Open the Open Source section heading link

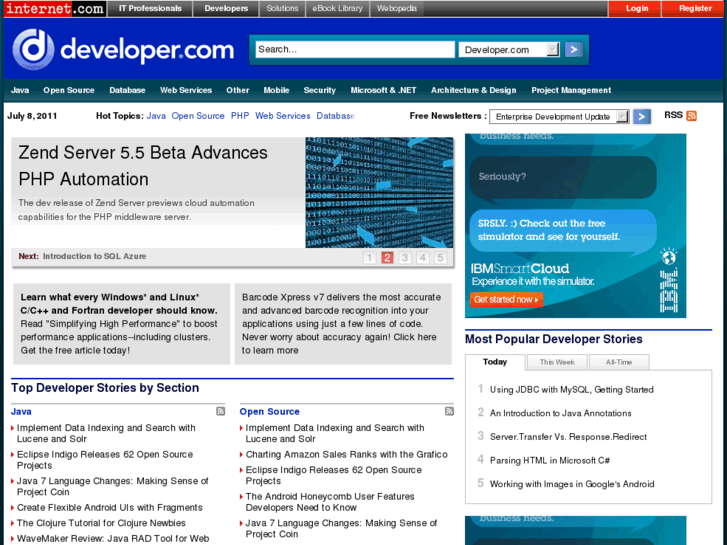point(269,411)
